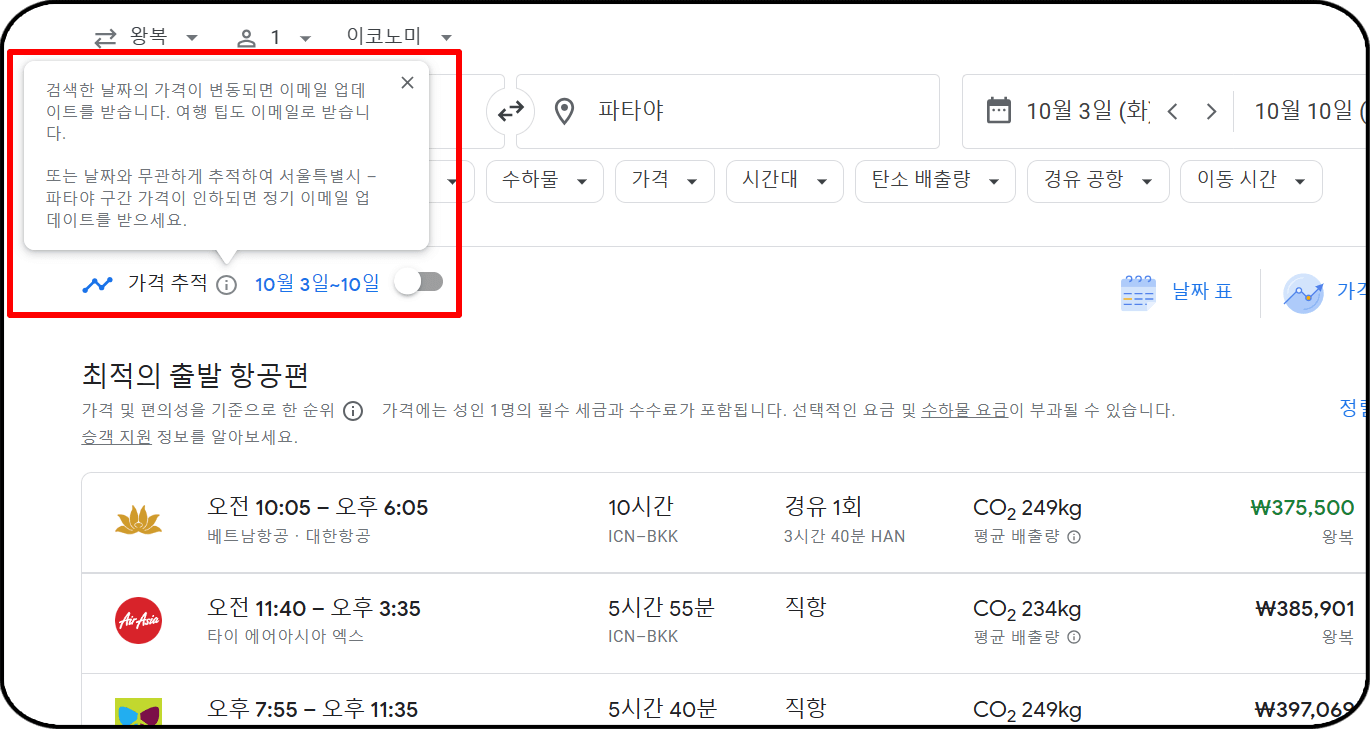The width and height of the screenshot is (1370, 729).
Task: Click the info icon next to 가격 추적
Action: [227, 284]
